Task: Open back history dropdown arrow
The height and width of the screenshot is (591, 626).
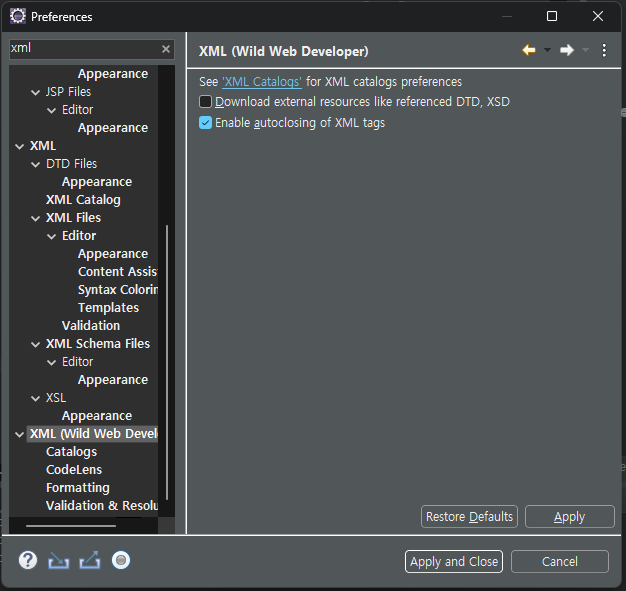Action: [547, 50]
